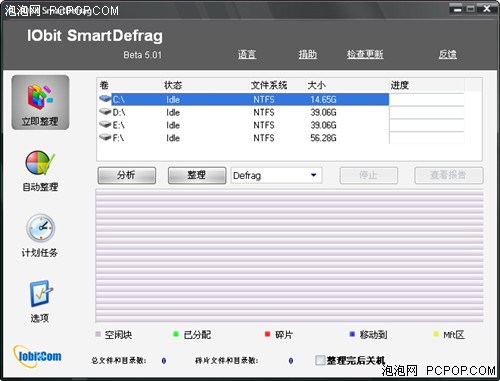Screen dimensions: 500x381
Task: Open the 选项 options icon
Action: pyautogui.click(x=41, y=293)
